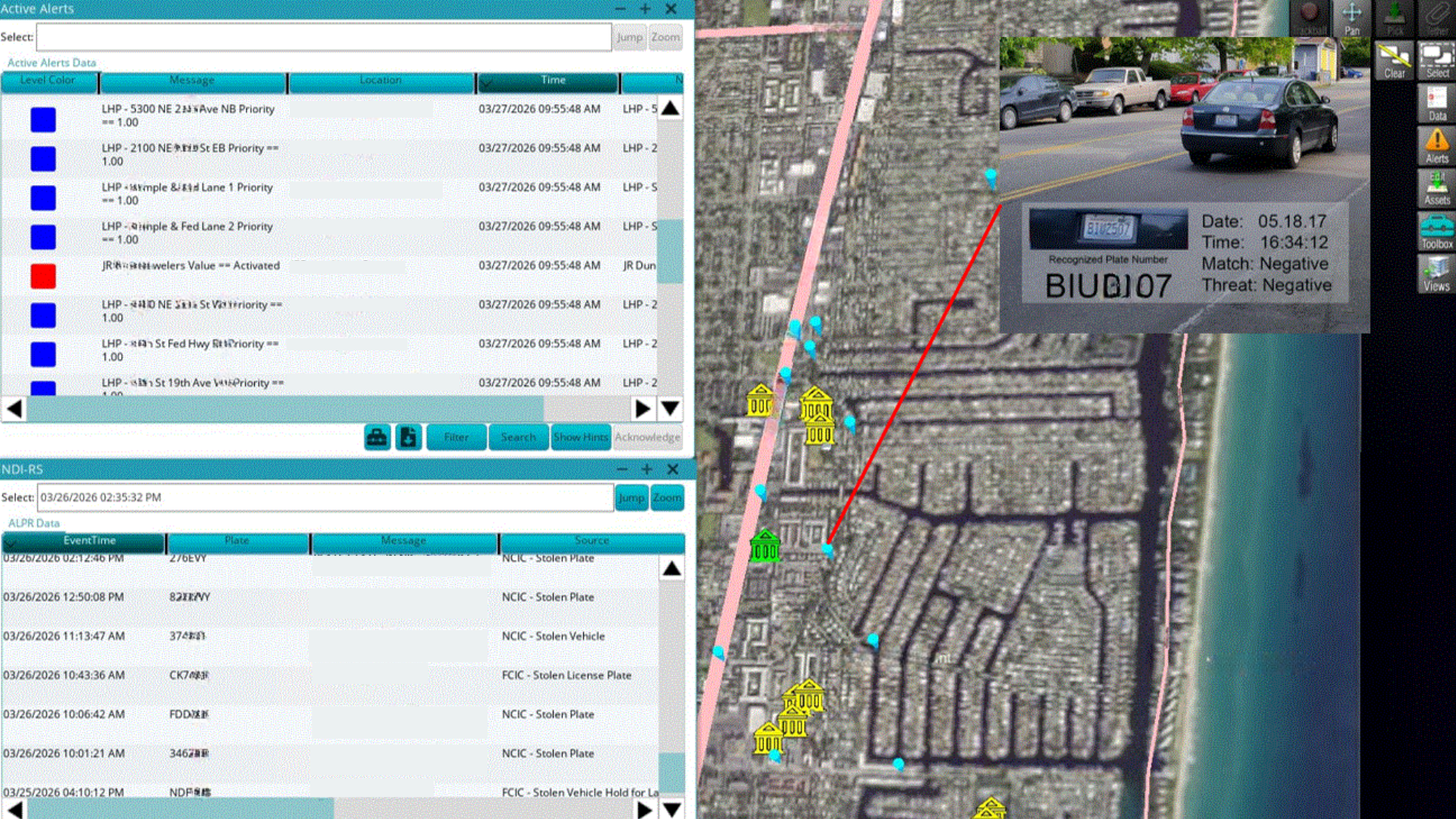Select the Pan map tool
1456x819 pixels.
pos(1351,18)
